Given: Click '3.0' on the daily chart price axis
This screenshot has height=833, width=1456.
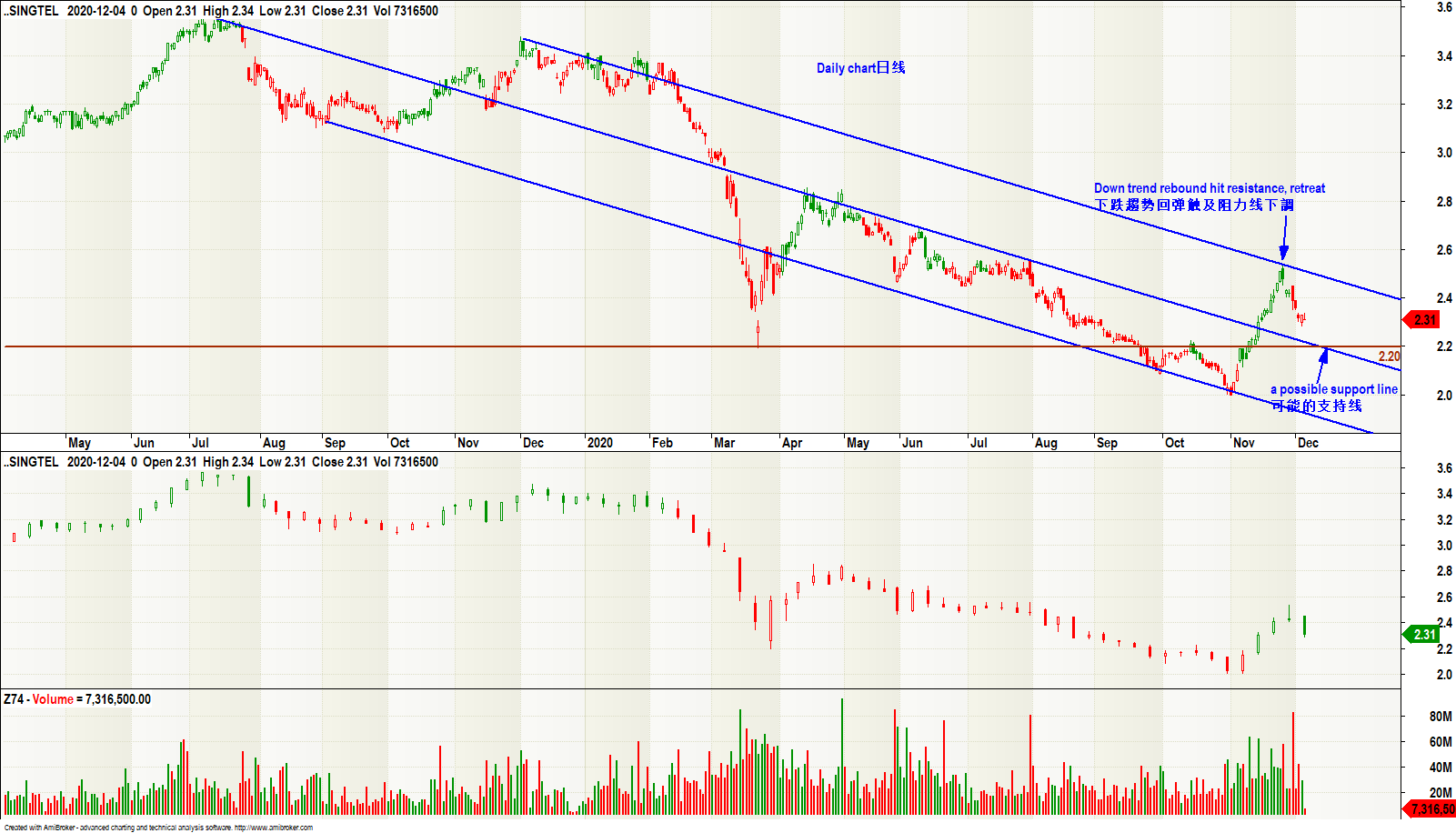Looking at the screenshot, I should coord(1444,153).
